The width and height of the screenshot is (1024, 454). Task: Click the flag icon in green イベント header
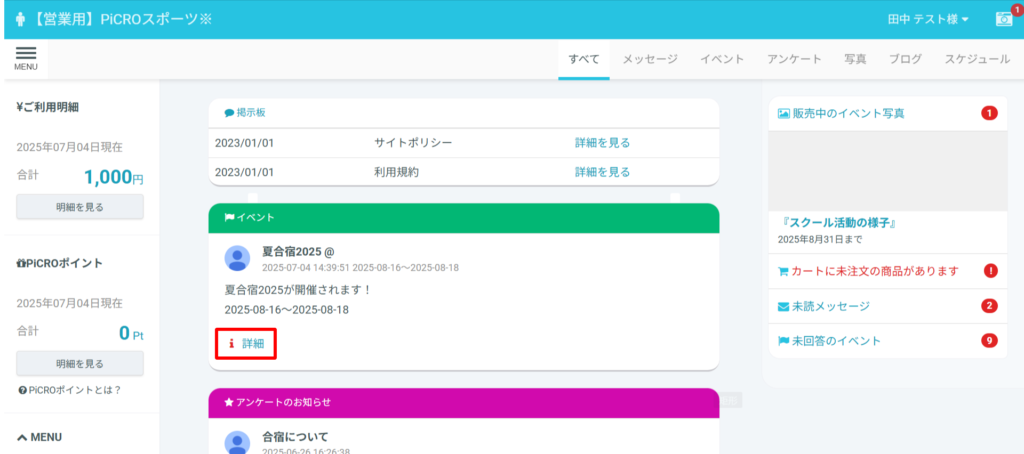click(x=229, y=218)
